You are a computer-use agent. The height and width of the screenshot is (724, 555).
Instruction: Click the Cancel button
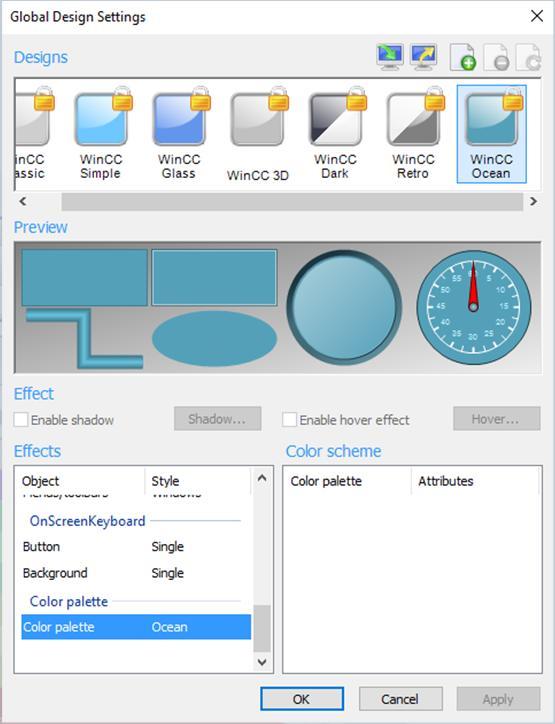tap(400, 699)
